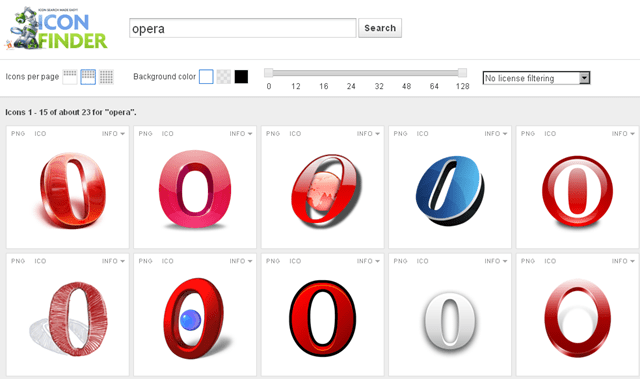This screenshot has width=640, height=379.
Task: Select the black-outlined red Opera icon
Action: [x=322, y=319]
